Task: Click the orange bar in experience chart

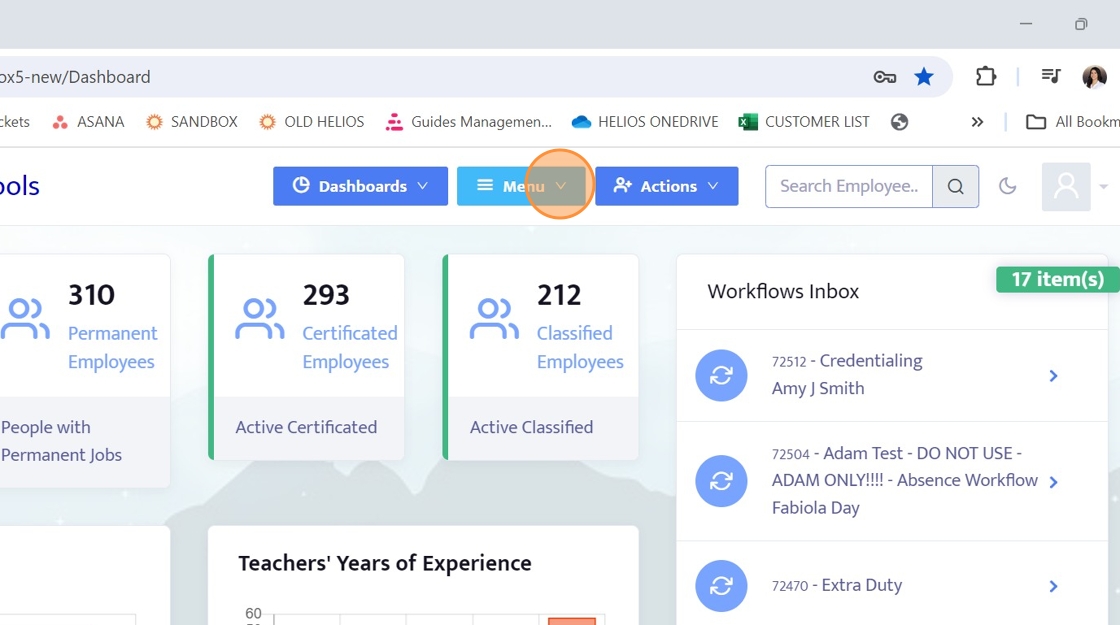Action: [571, 621]
